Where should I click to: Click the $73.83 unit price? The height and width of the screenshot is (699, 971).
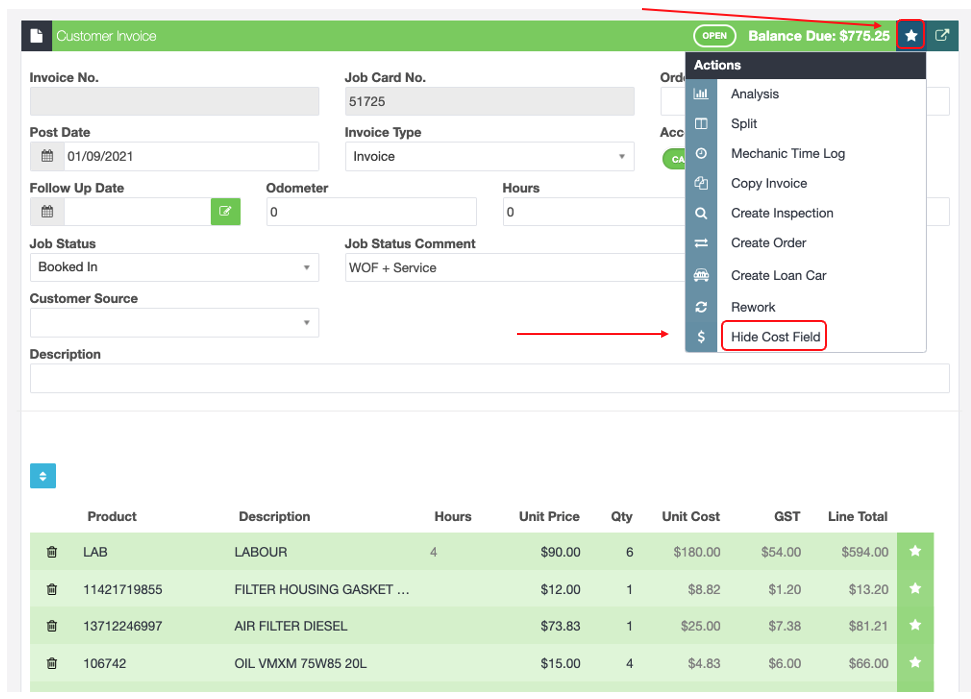click(560, 626)
